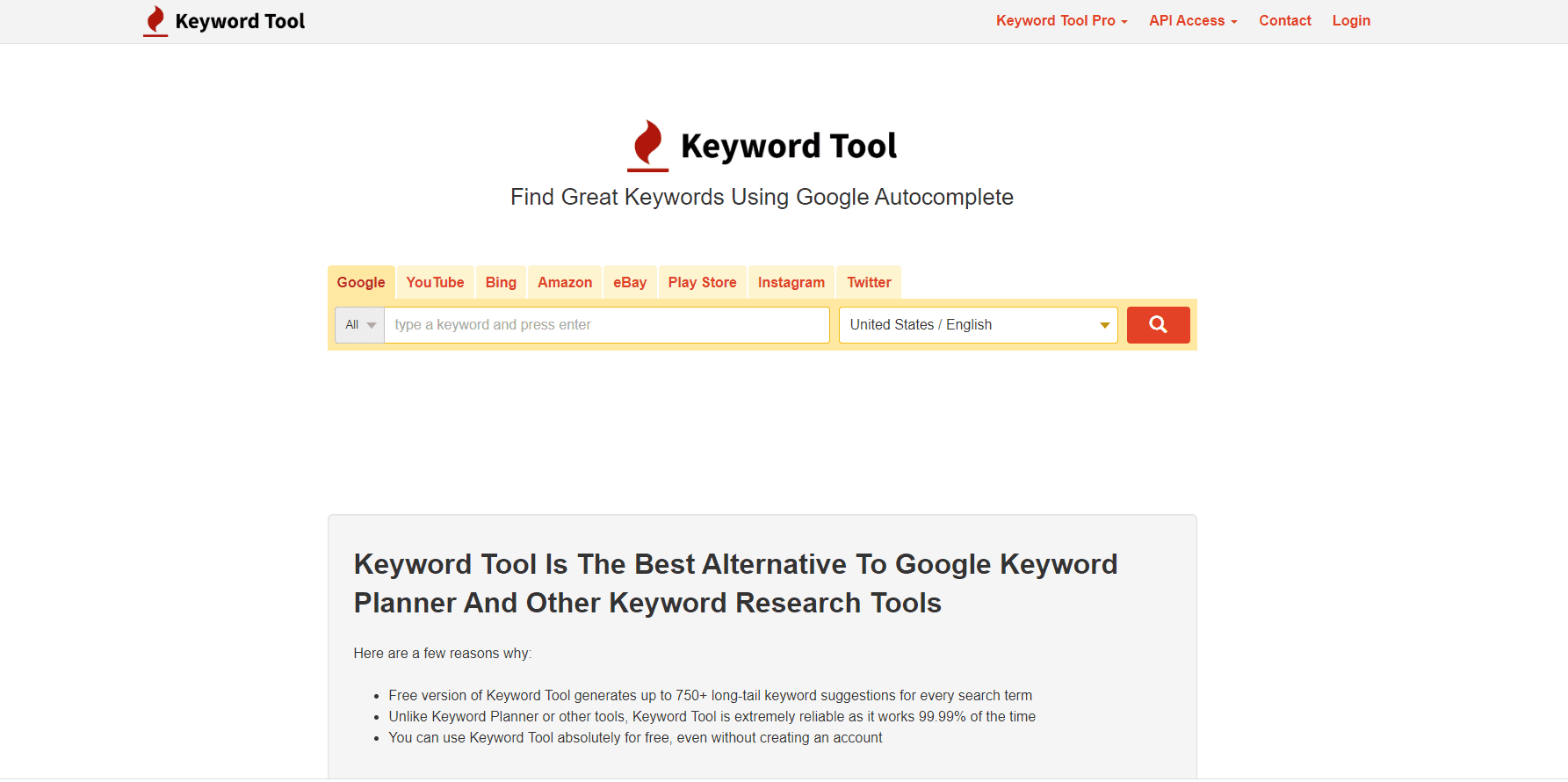Switch to the Bing tab

(501, 282)
